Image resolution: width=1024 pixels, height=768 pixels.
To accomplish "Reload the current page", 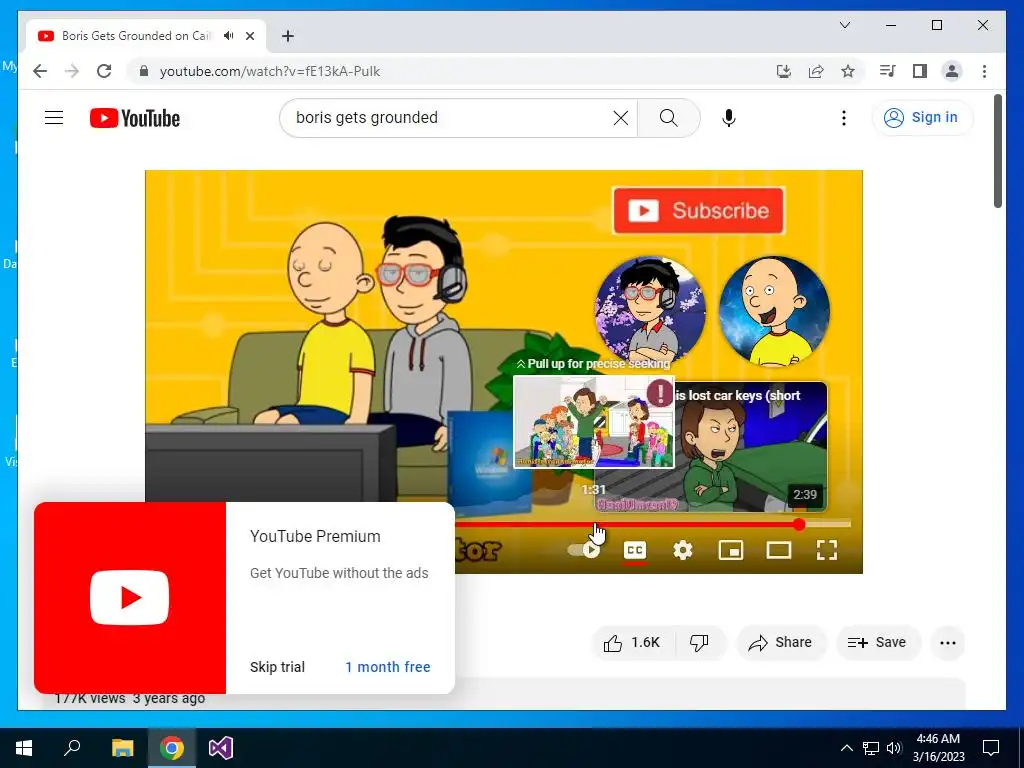I will (104, 71).
